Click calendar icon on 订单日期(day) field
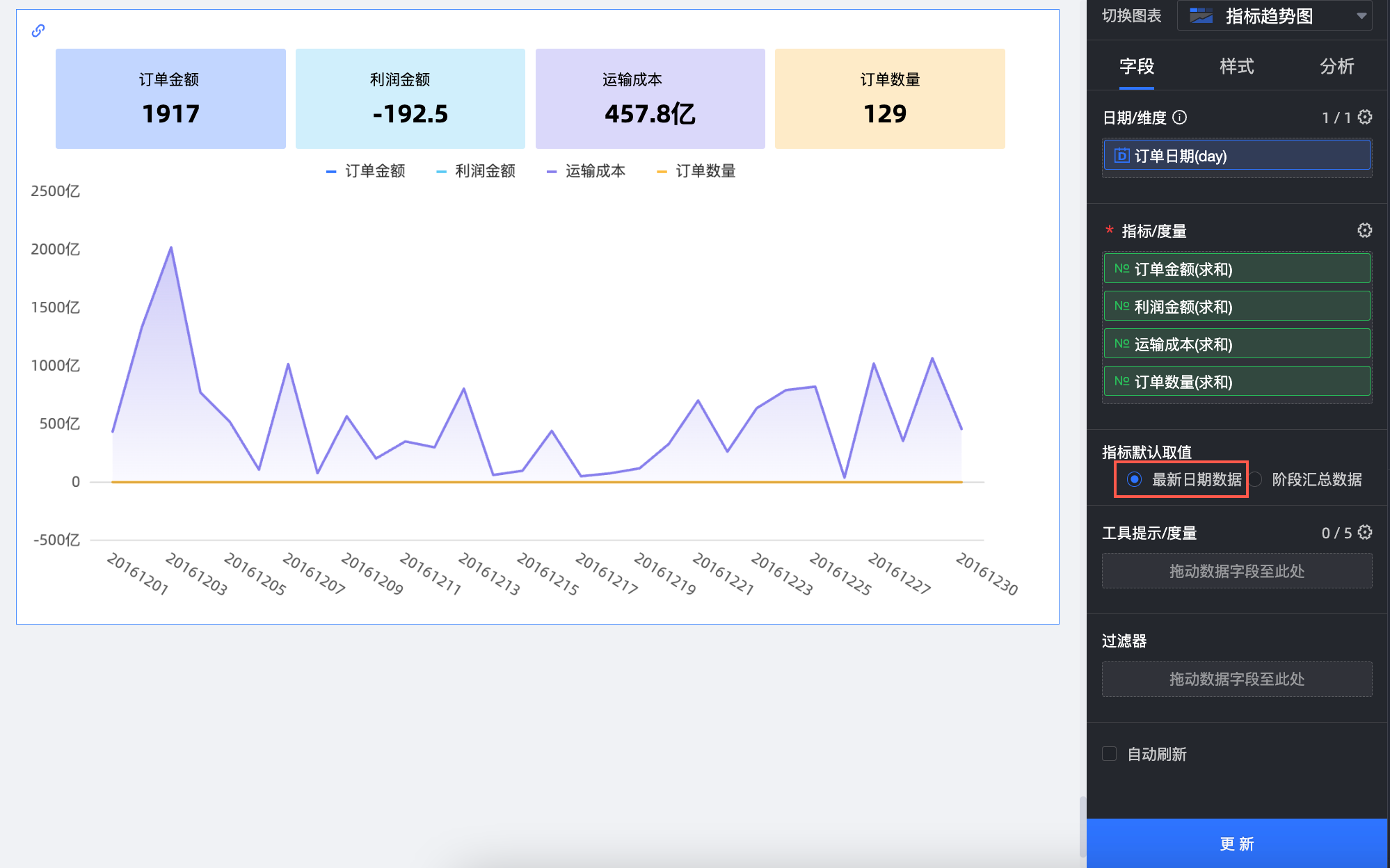Image resolution: width=1390 pixels, height=868 pixels. pyautogui.click(x=1121, y=155)
